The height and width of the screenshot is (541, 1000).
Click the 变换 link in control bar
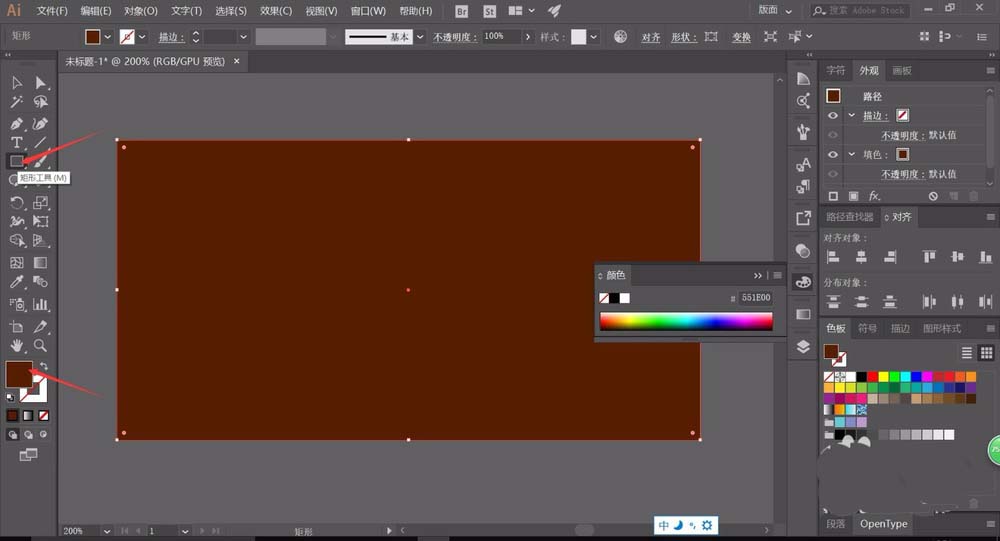tap(741, 37)
